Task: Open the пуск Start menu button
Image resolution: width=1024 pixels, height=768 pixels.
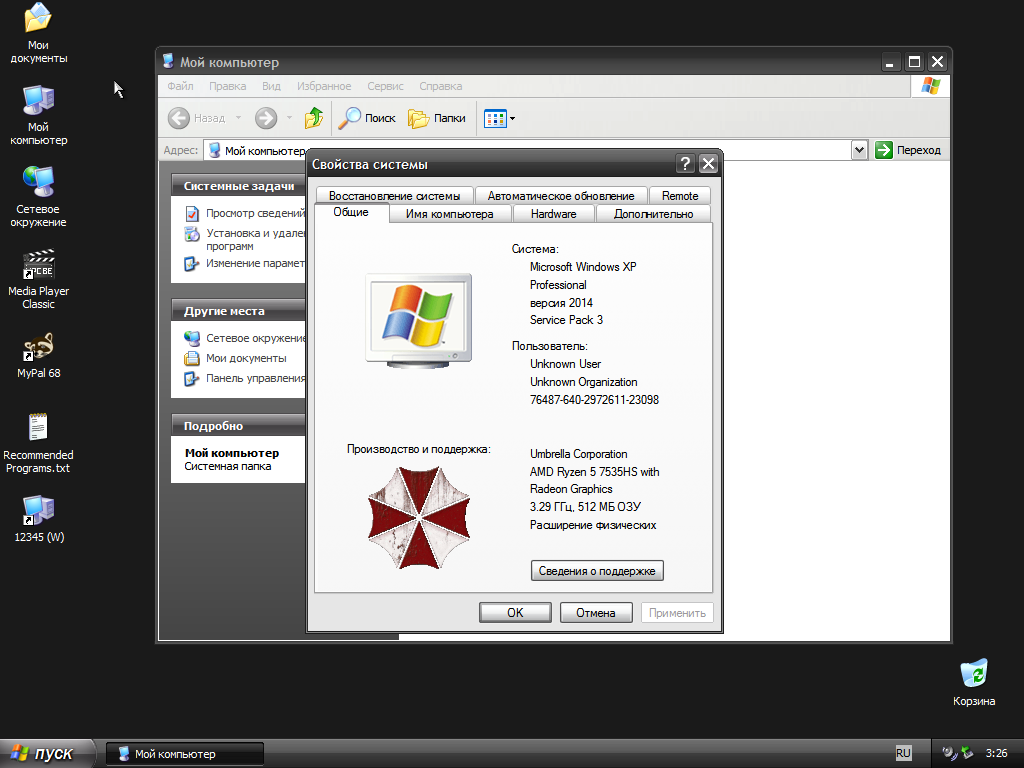Action: click(x=48, y=753)
